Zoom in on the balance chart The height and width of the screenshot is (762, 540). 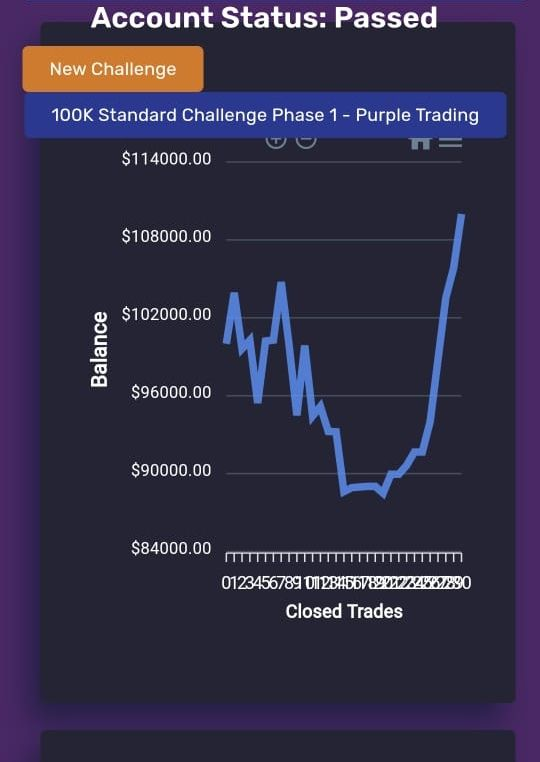pyautogui.click(x=276, y=142)
